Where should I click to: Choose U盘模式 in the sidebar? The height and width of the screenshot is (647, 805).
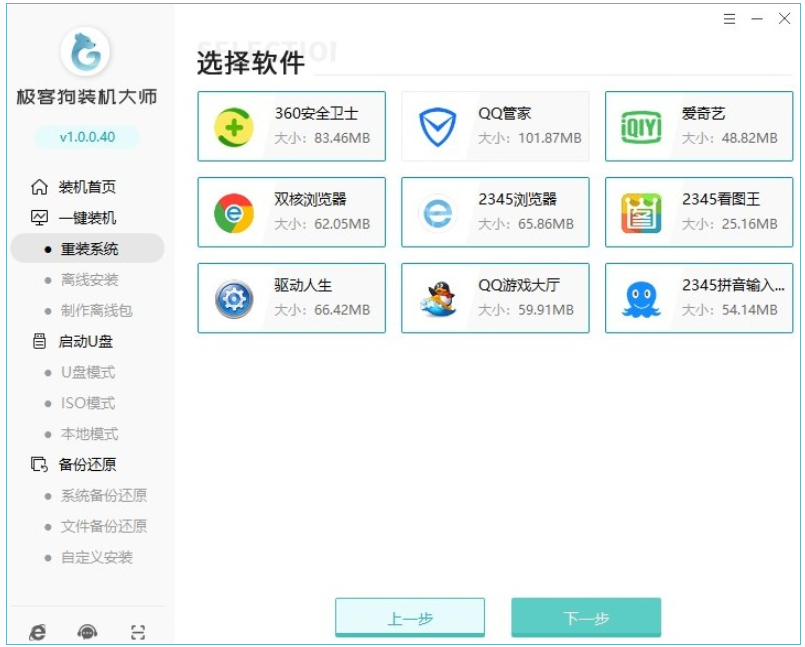coord(88,372)
